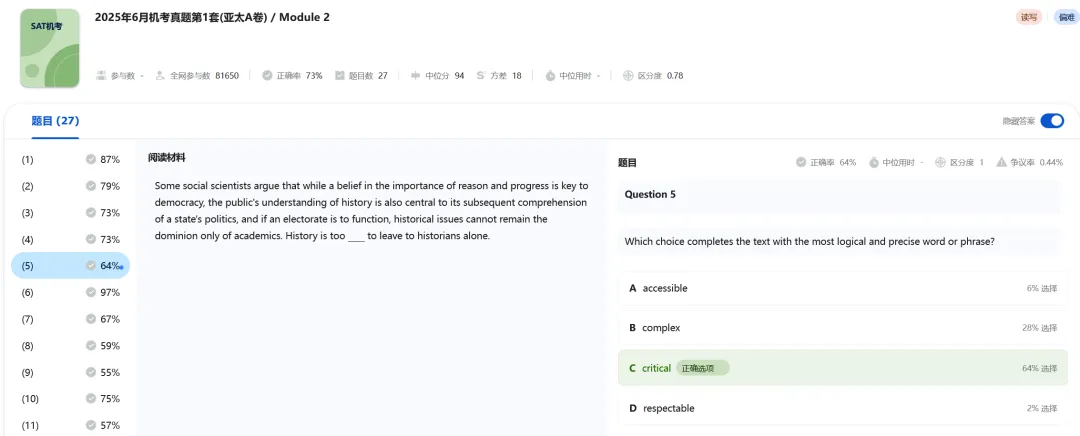Click the 题目数 icon in header
Screen dimensions: 1080x436
[x=340, y=76]
